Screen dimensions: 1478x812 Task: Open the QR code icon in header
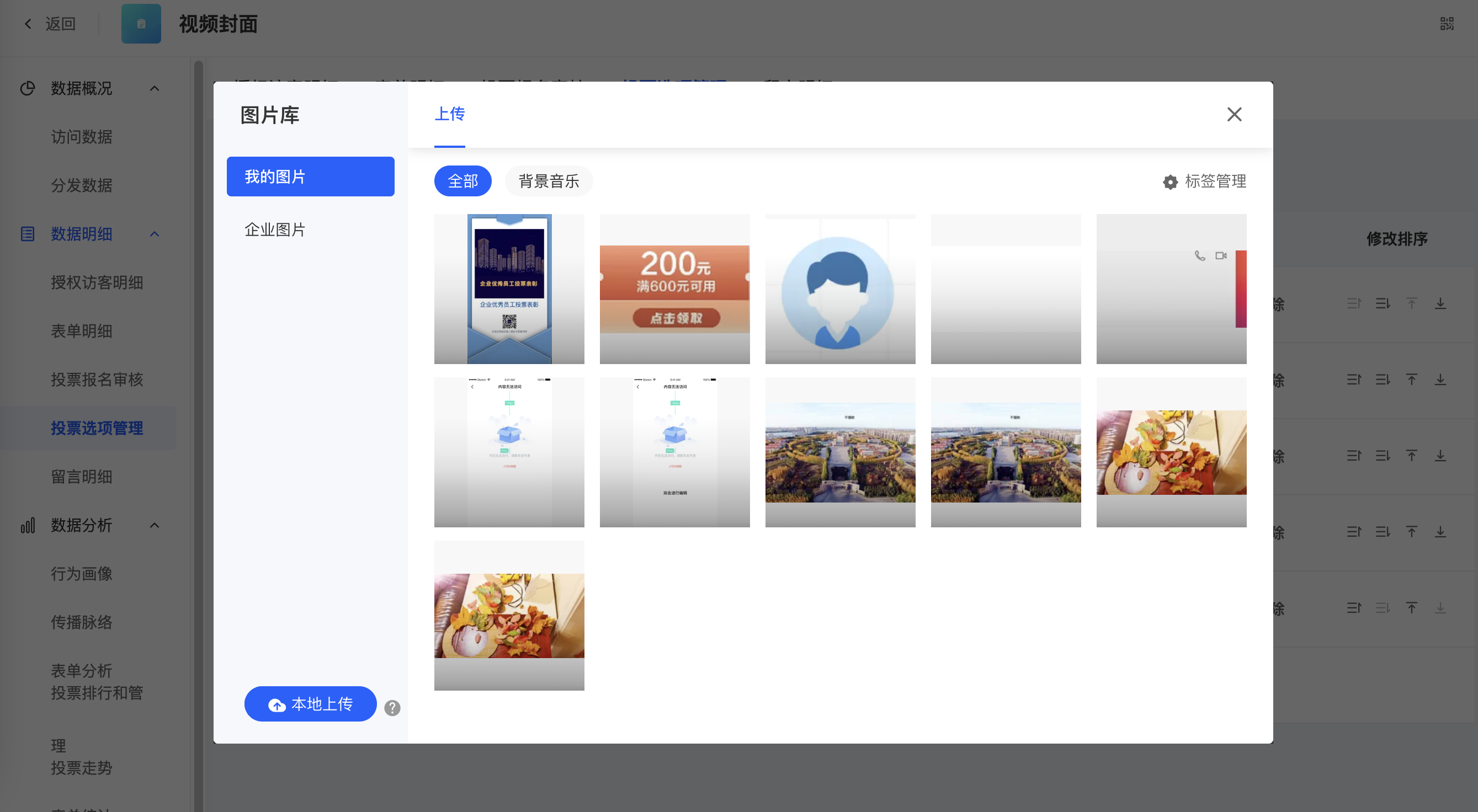1447,24
